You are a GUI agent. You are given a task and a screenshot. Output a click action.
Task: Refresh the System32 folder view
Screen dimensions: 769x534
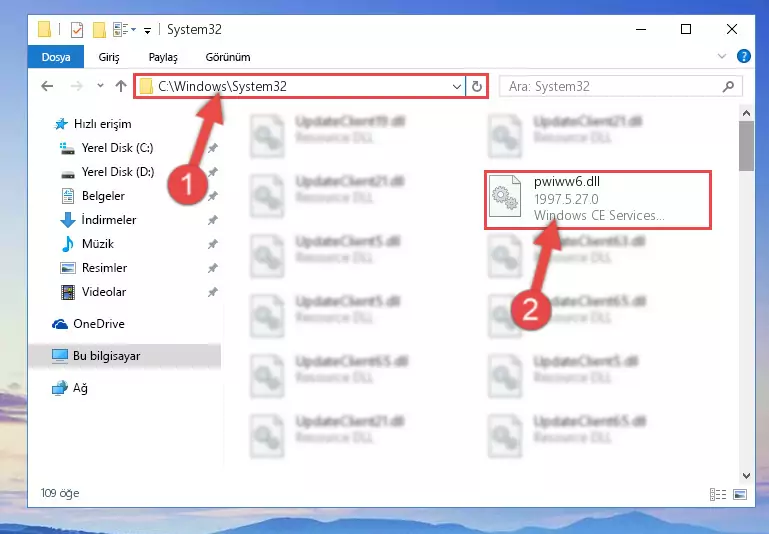[477, 87]
